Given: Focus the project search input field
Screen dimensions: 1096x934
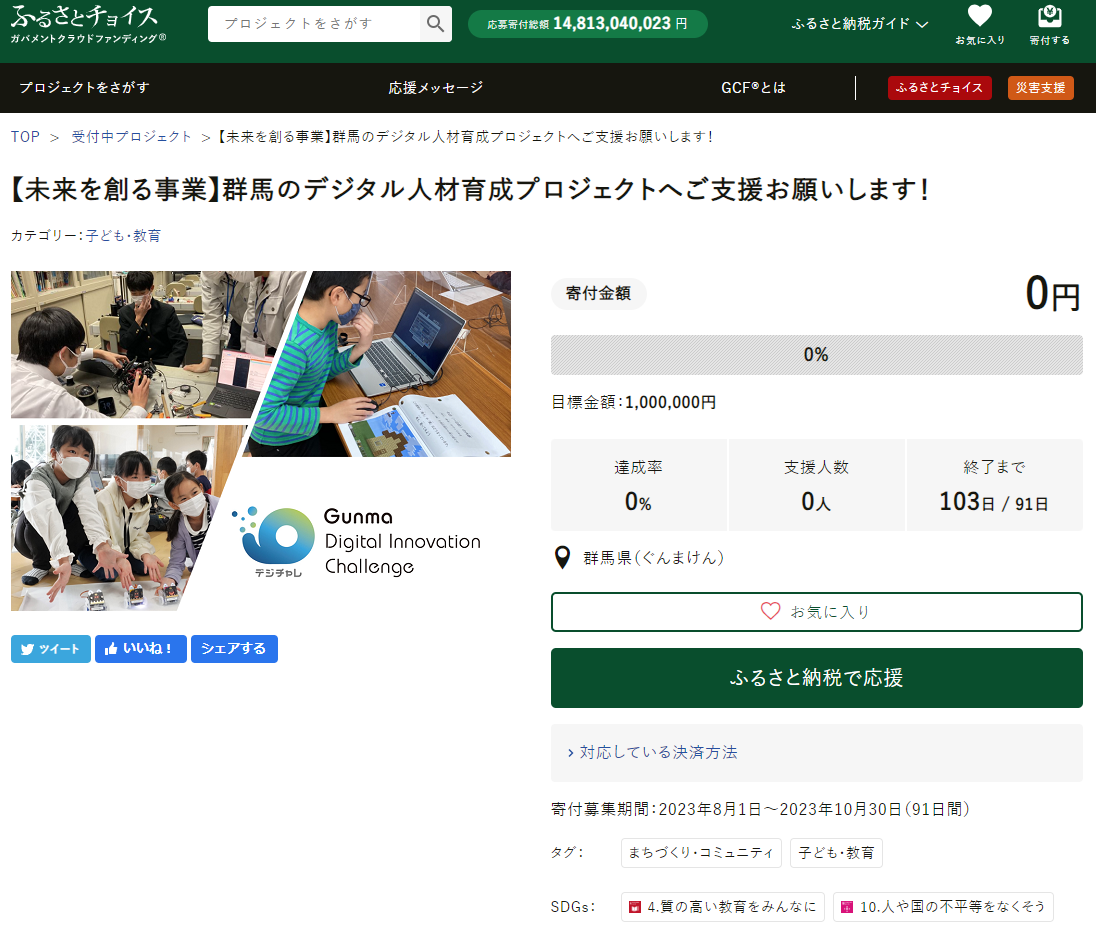Looking at the screenshot, I should 315,24.
